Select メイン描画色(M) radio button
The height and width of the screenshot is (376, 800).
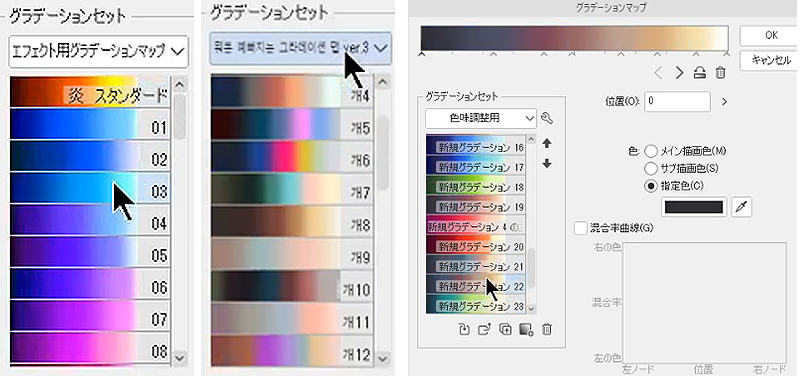[x=651, y=151]
